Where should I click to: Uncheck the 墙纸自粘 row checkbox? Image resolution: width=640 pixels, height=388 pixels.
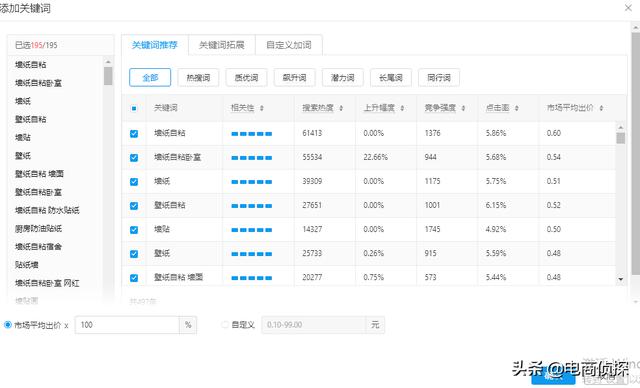point(134,133)
